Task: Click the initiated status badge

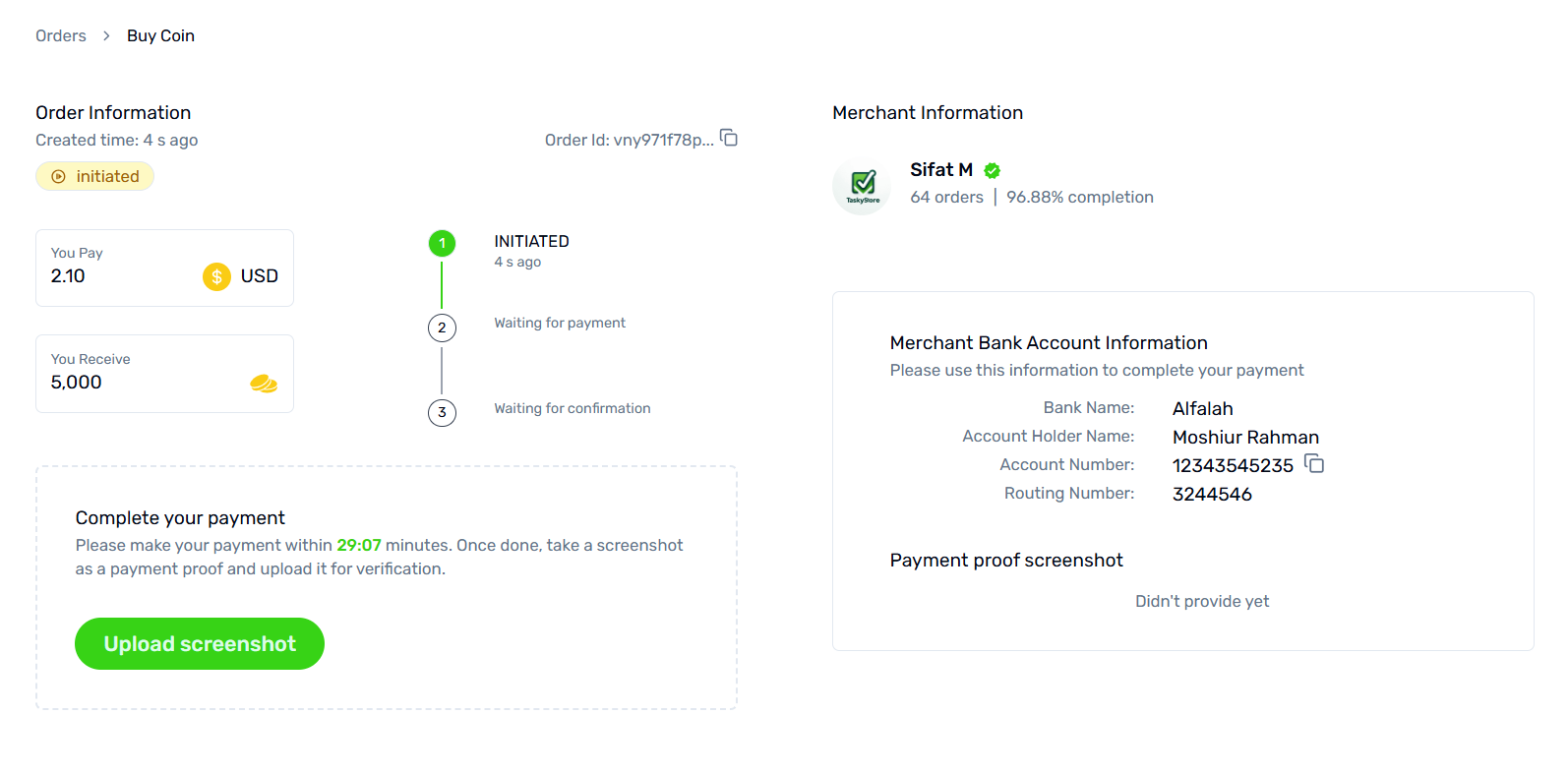Action: click(95, 176)
